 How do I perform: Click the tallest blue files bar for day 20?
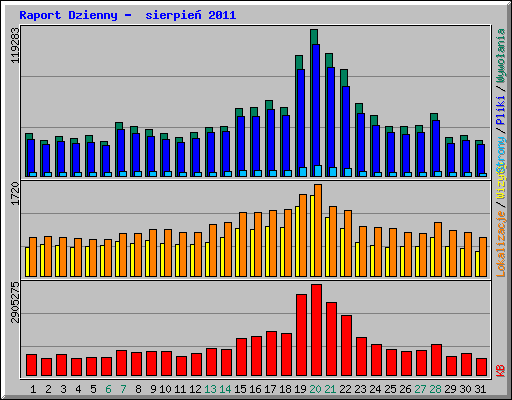tap(316, 110)
